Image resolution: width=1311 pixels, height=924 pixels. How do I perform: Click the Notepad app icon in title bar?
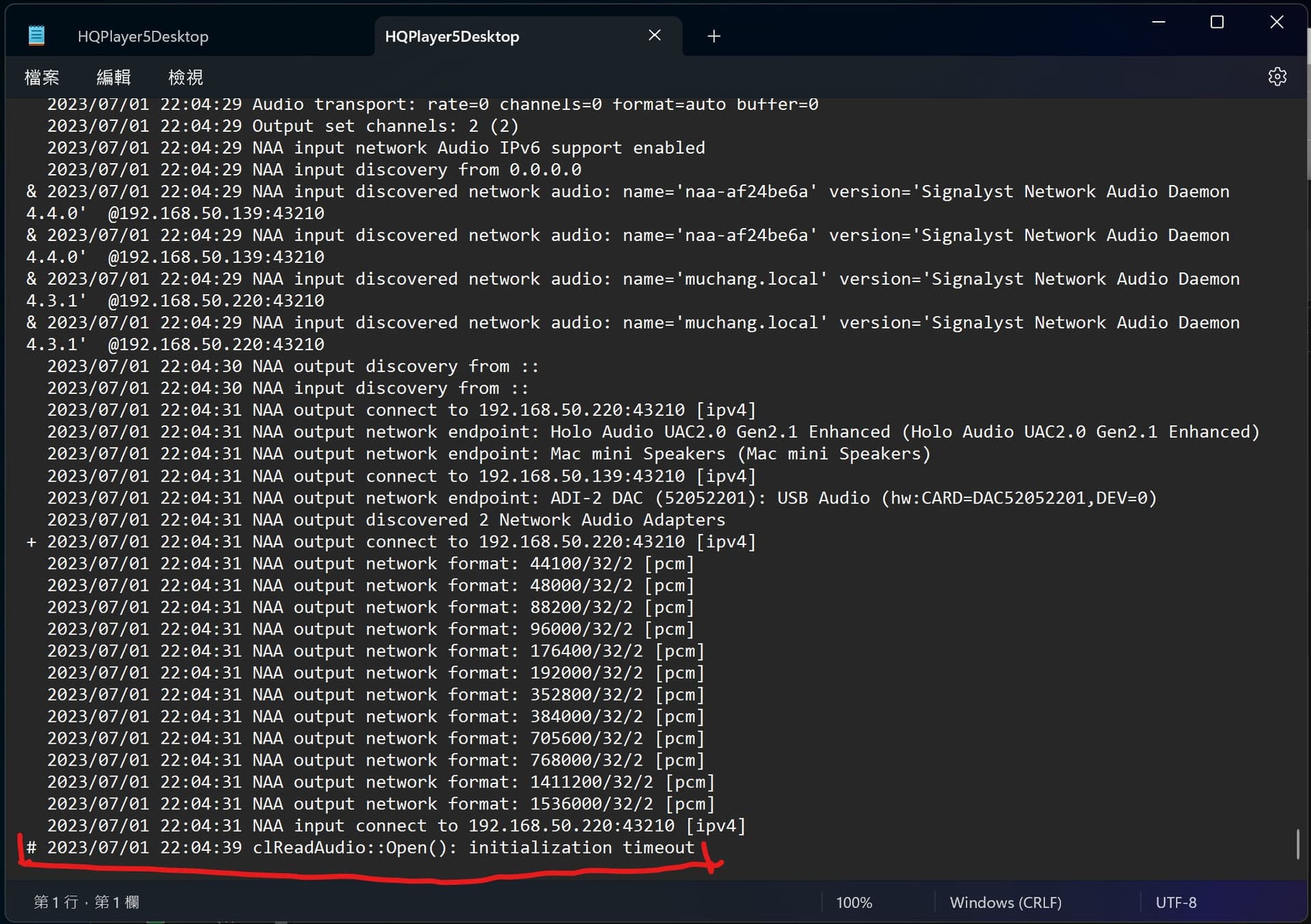tap(37, 36)
